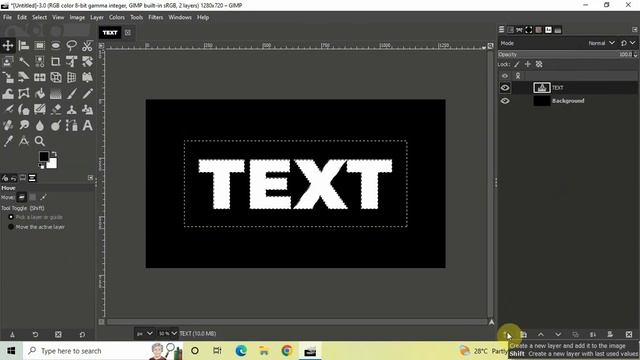
Task: Set Move mode to layer
Action: tap(22, 198)
